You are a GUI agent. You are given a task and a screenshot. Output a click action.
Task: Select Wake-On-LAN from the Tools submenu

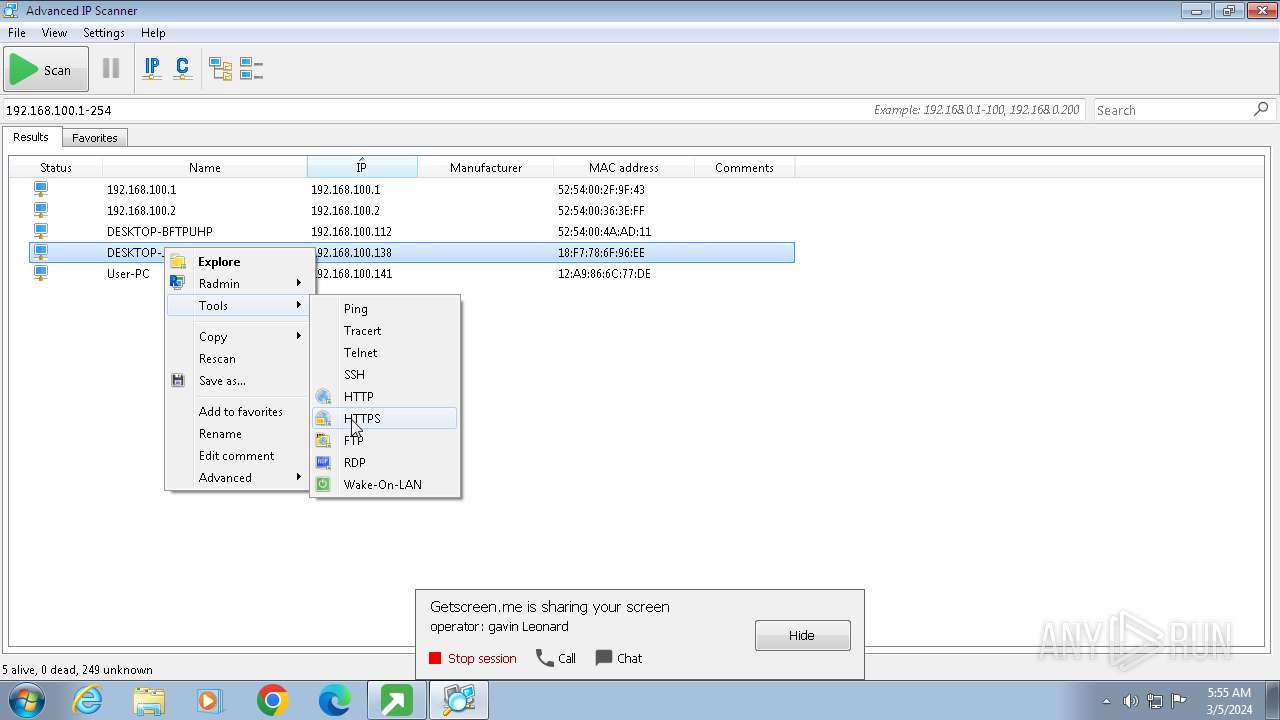point(385,485)
